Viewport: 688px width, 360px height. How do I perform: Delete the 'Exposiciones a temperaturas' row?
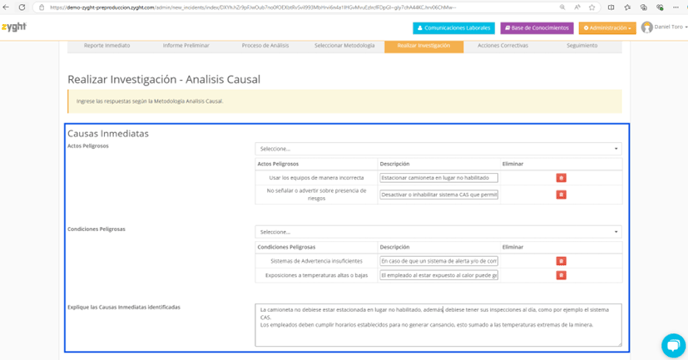(561, 275)
